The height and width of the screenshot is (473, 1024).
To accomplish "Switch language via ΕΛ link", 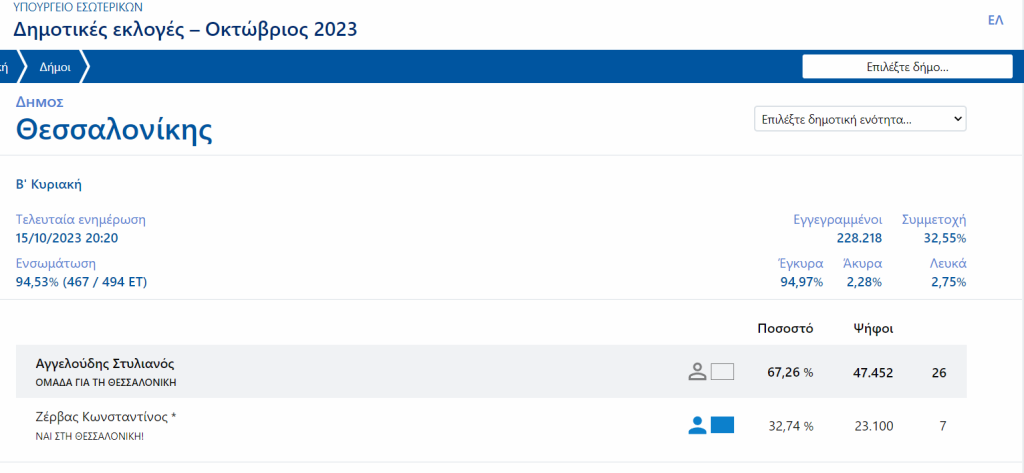I will click(x=995, y=20).
